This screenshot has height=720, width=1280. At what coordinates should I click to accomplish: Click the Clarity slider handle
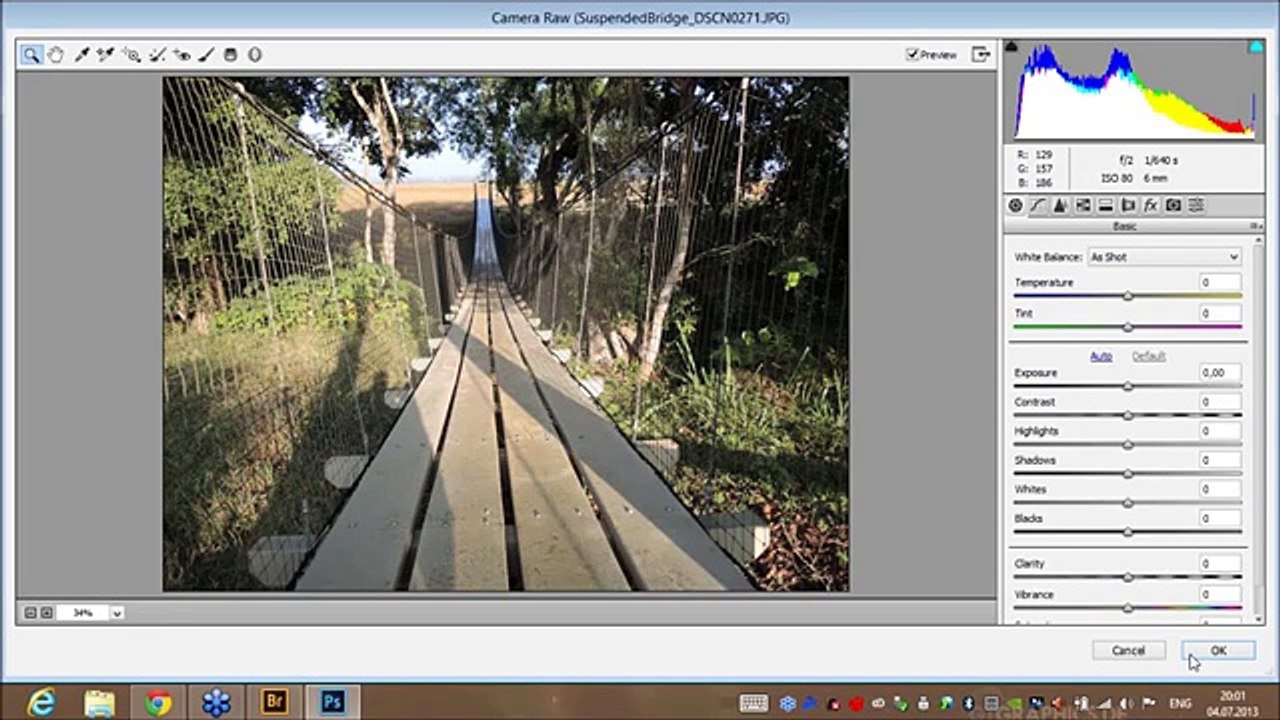click(x=1128, y=577)
